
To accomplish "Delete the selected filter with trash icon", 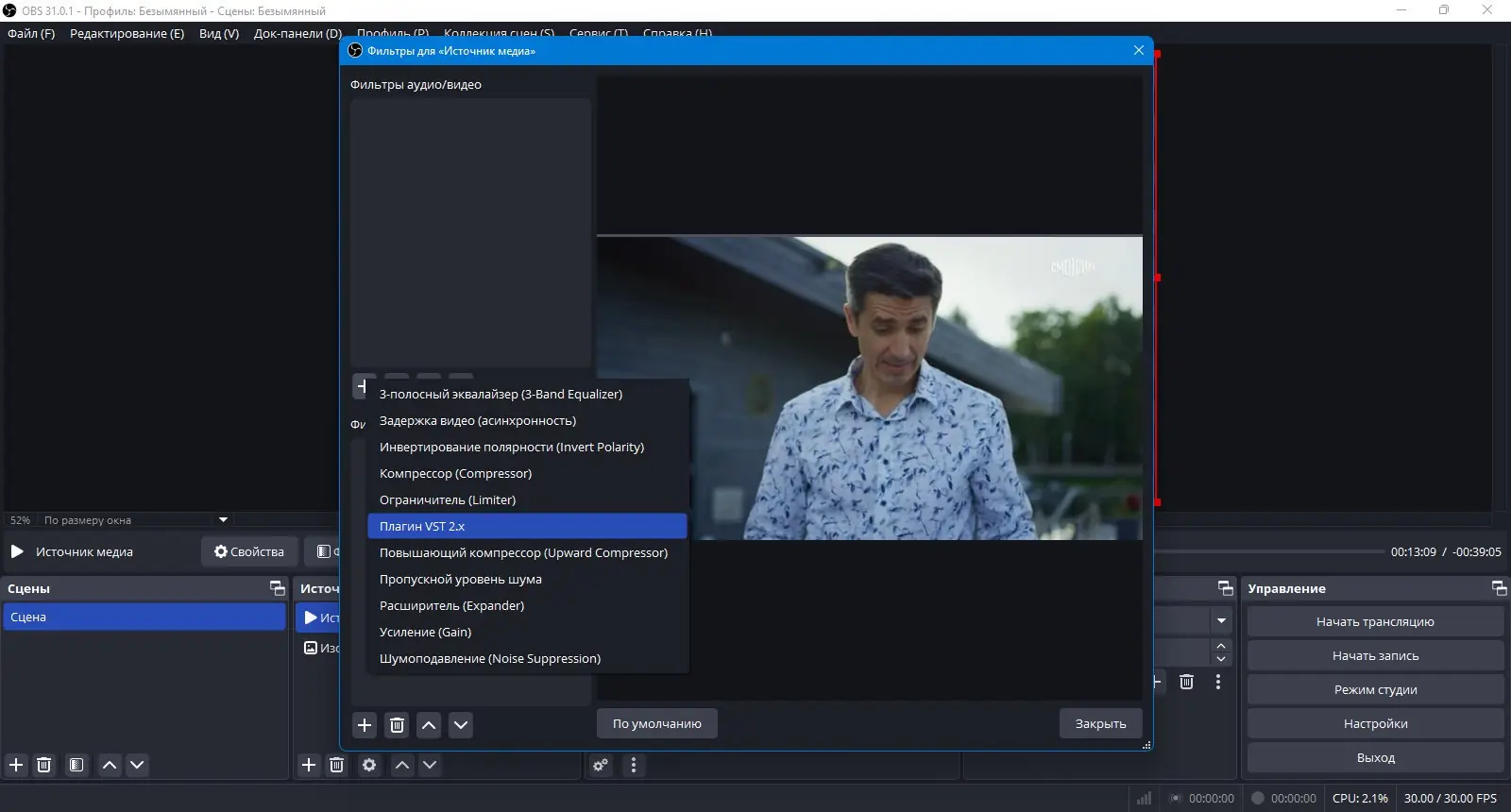I will click(x=397, y=725).
